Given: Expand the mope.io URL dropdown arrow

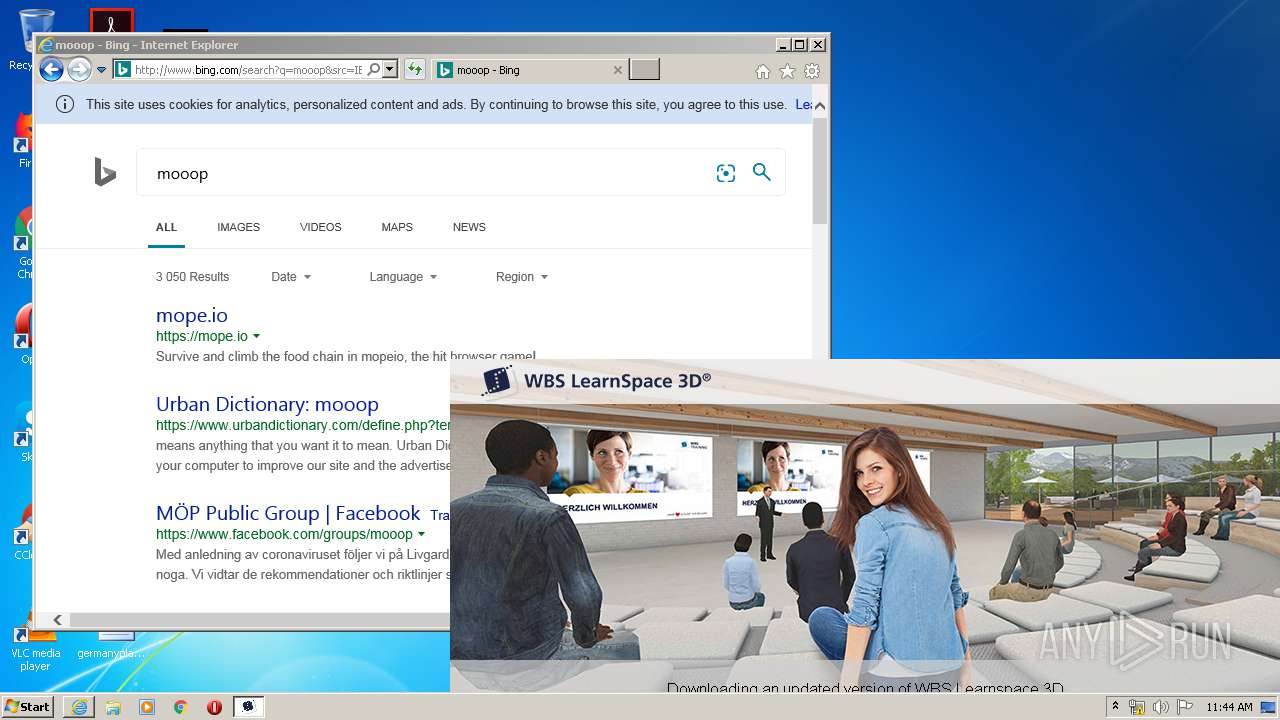Looking at the screenshot, I should 256,336.
